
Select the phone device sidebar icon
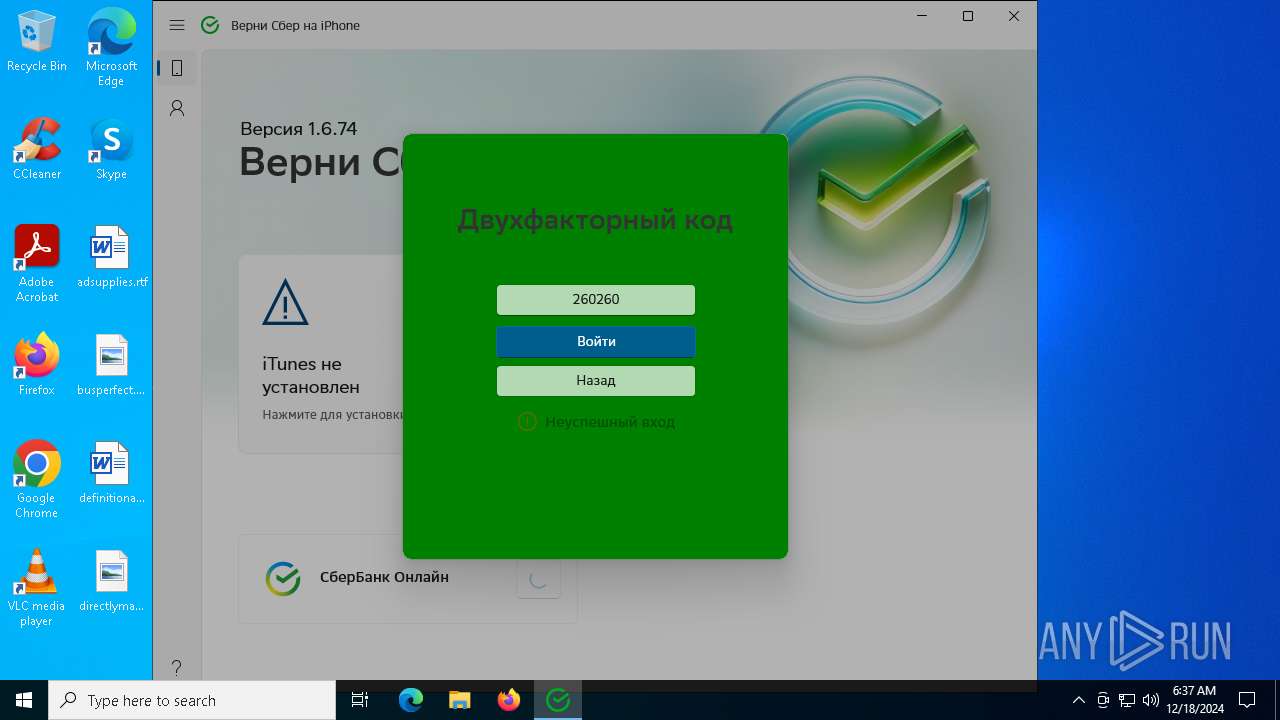(177, 68)
